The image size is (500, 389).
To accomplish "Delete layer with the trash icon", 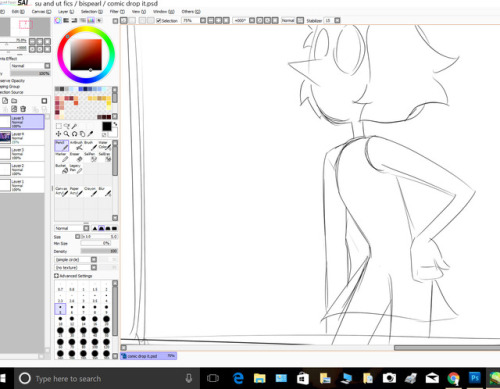I will tap(23, 109).
